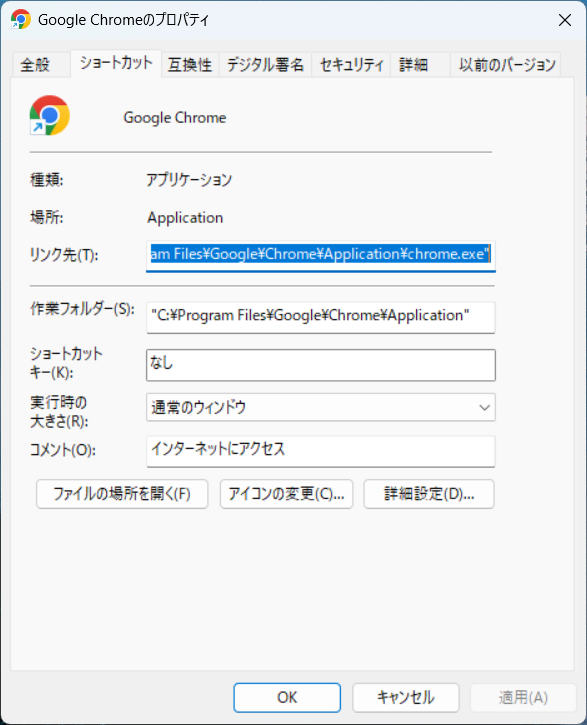Expand the 実行時の大きさ dropdown arrow
Screen dimensions: 587x725
[484, 407]
